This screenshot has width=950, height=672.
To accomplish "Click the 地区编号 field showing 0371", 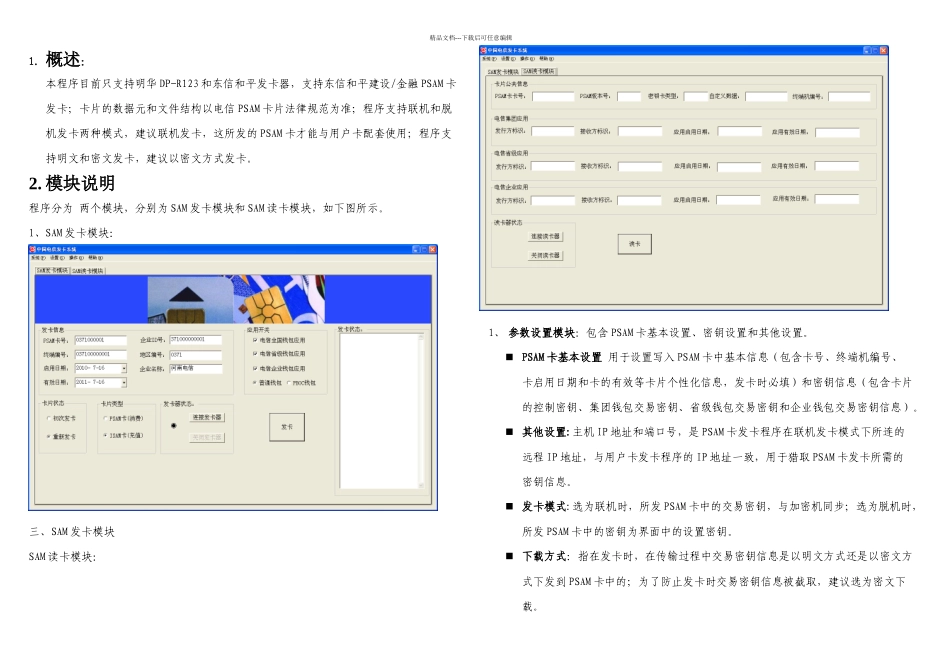I will click(196, 354).
